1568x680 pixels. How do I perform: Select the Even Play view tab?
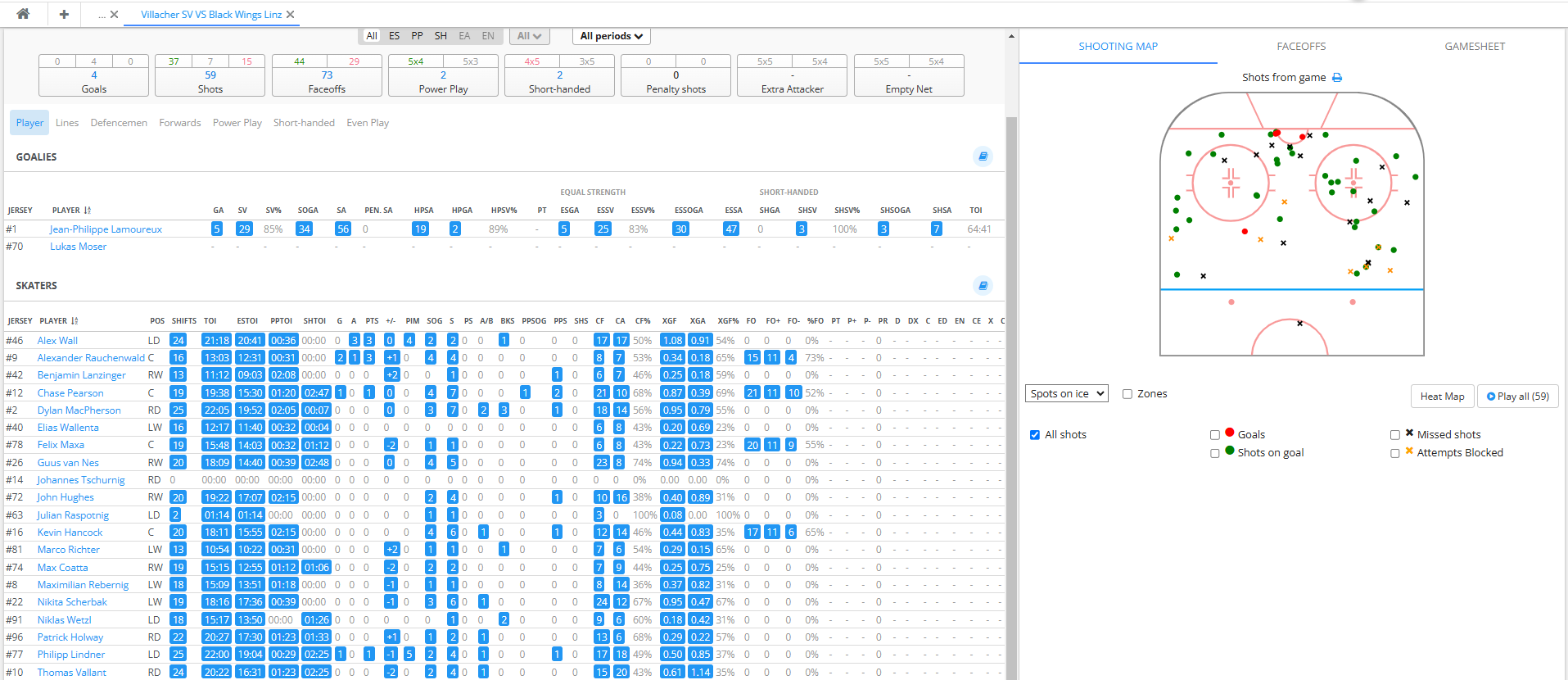[368, 123]
